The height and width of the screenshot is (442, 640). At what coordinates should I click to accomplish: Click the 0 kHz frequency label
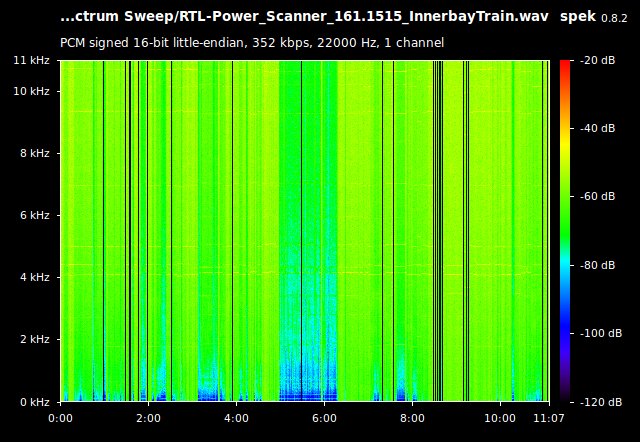coord(33,401)
